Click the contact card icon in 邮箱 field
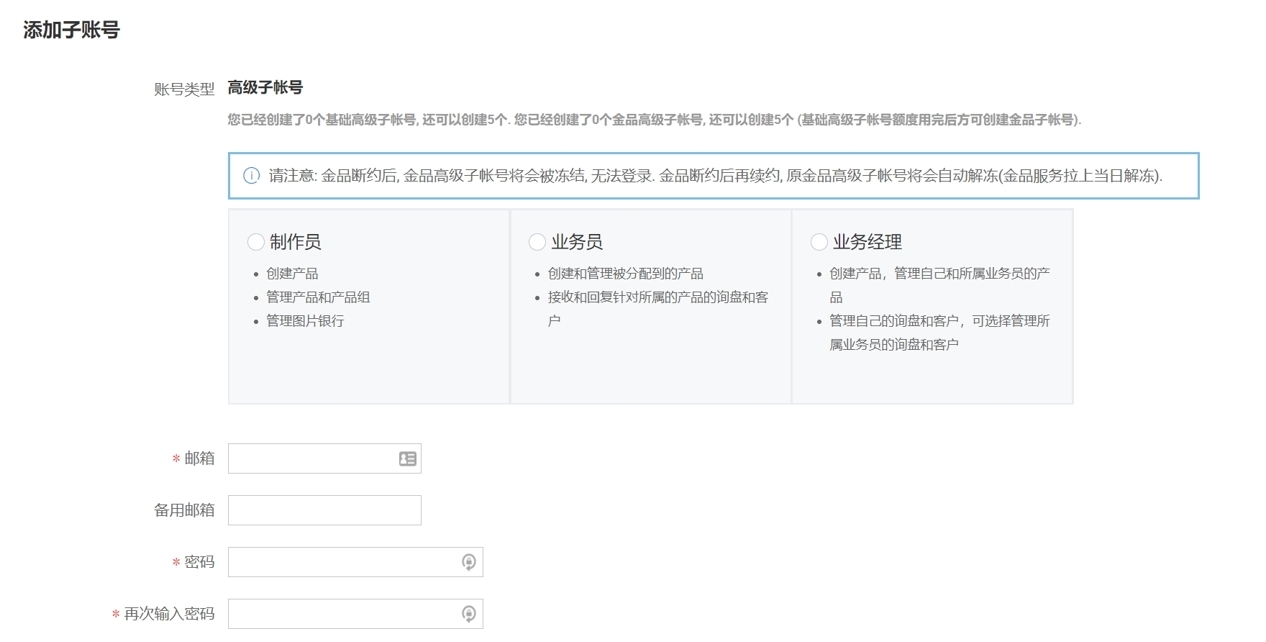The image size is (1266, 642). pyautogui.click(x=407, y=458)
